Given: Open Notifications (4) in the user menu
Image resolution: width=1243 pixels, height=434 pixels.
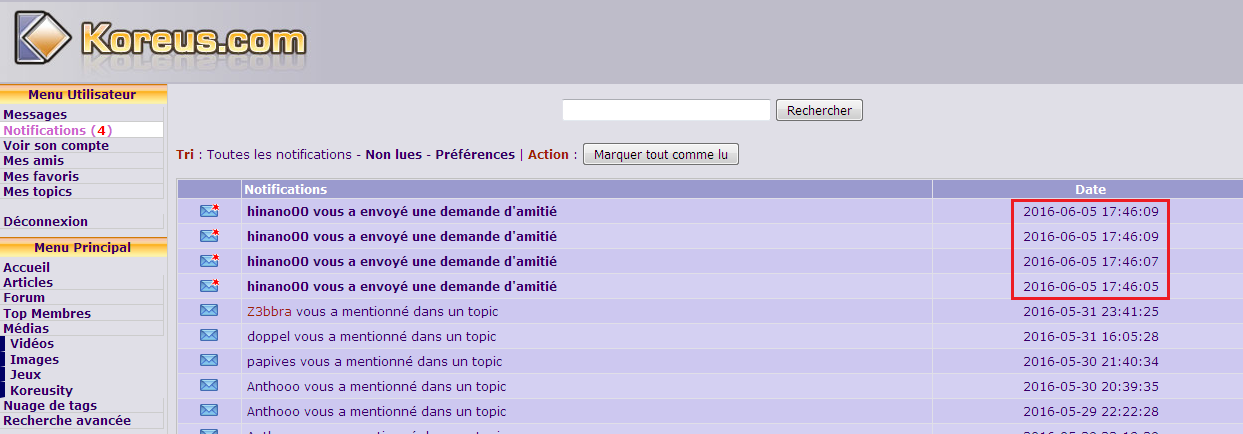Looking at the screenshot, I should pos(57,130).
